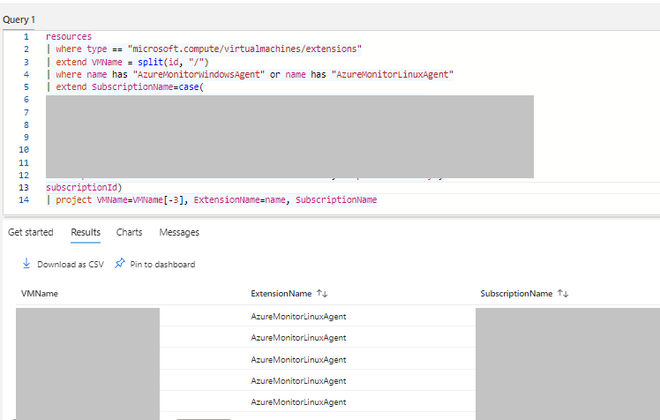Place cursor on the split(id, "/") line
Screen dimensions: 660x420
click(x=127, y=62)
